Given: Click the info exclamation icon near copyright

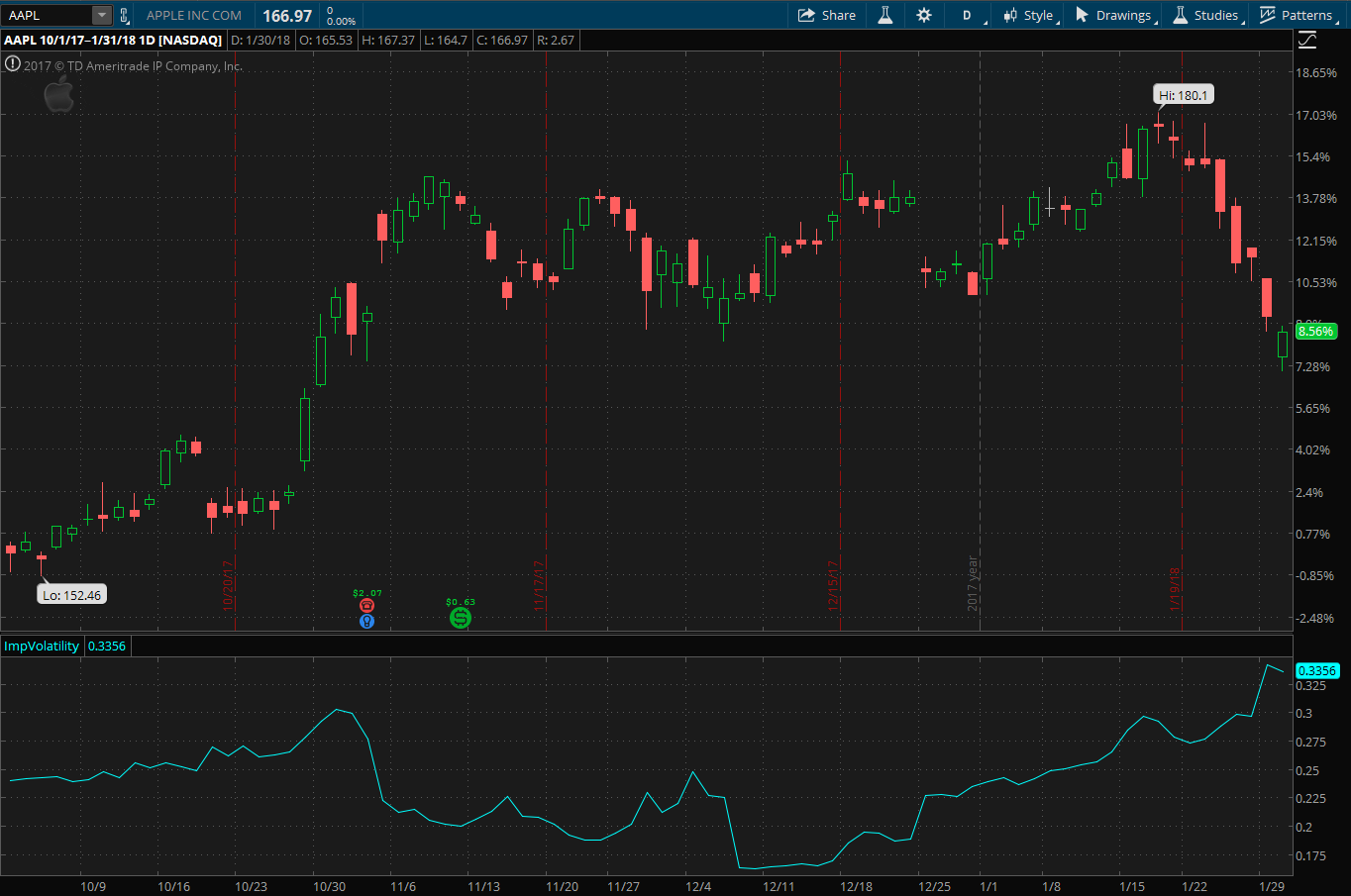Looking at the screenshot, I should click(12, 64).
